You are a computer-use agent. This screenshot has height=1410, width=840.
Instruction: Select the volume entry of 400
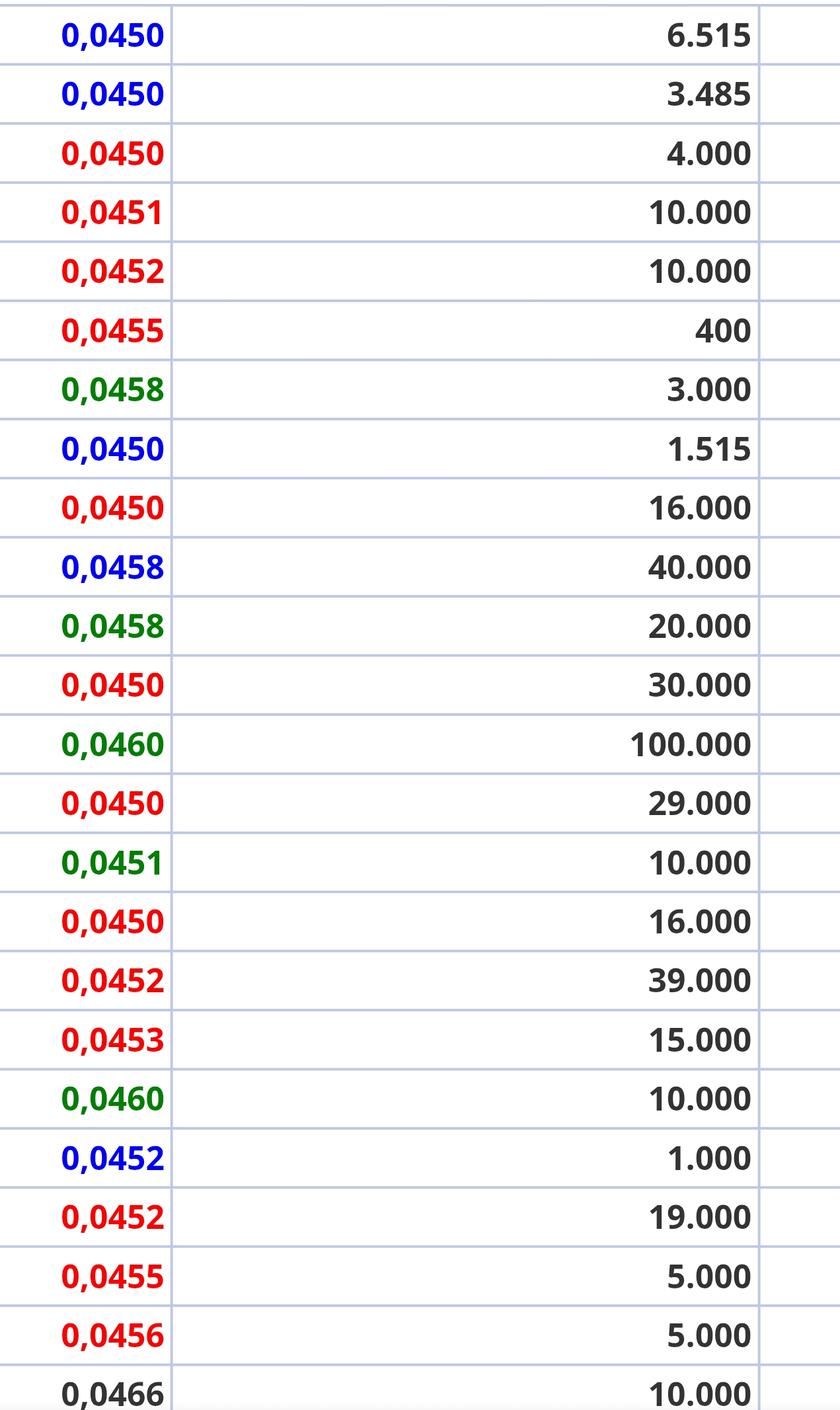[x=722, y=331]
